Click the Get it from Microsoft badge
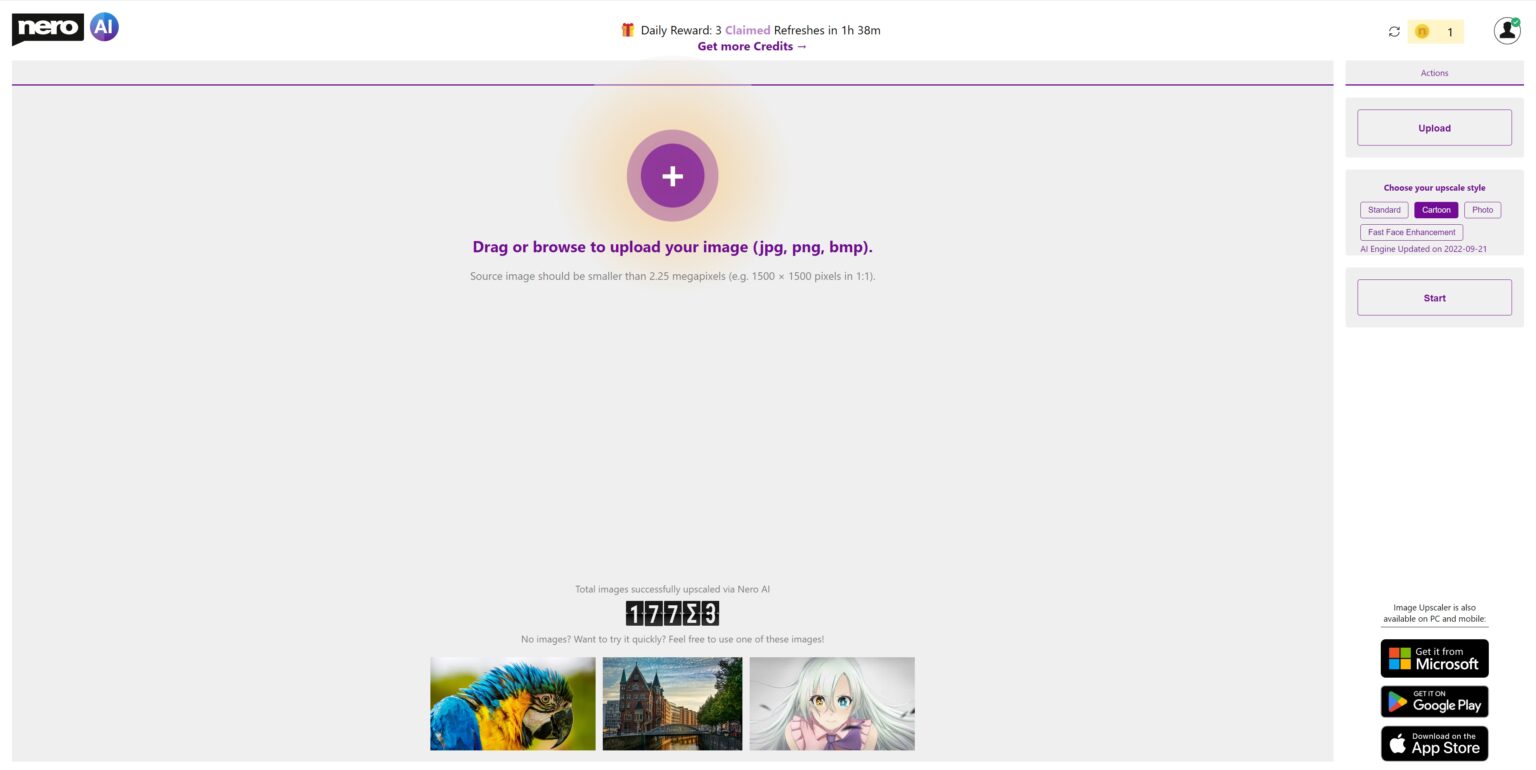 [1434, 658]
